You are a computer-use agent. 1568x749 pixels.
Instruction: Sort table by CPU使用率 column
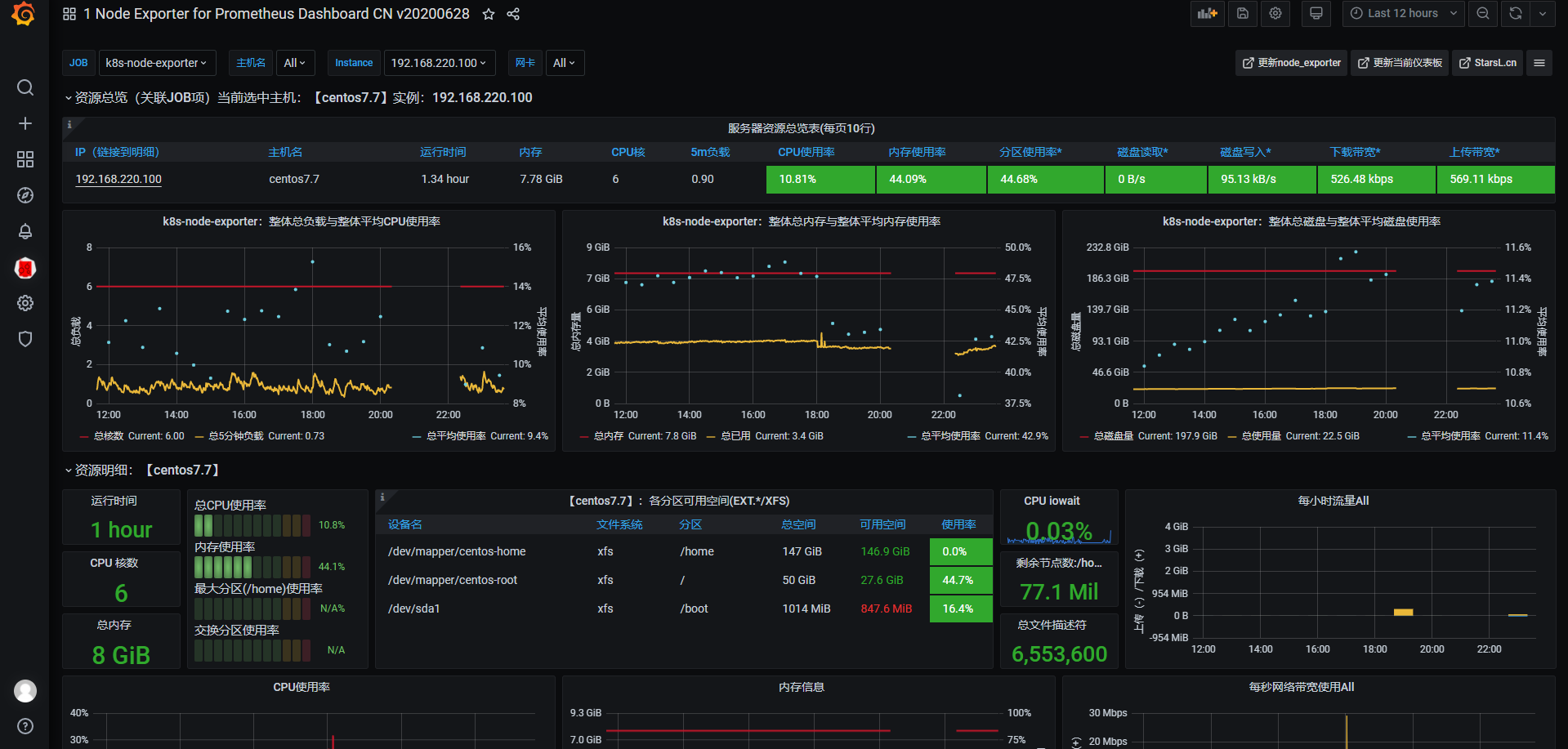pyautogui.click(x=806, y=152)
